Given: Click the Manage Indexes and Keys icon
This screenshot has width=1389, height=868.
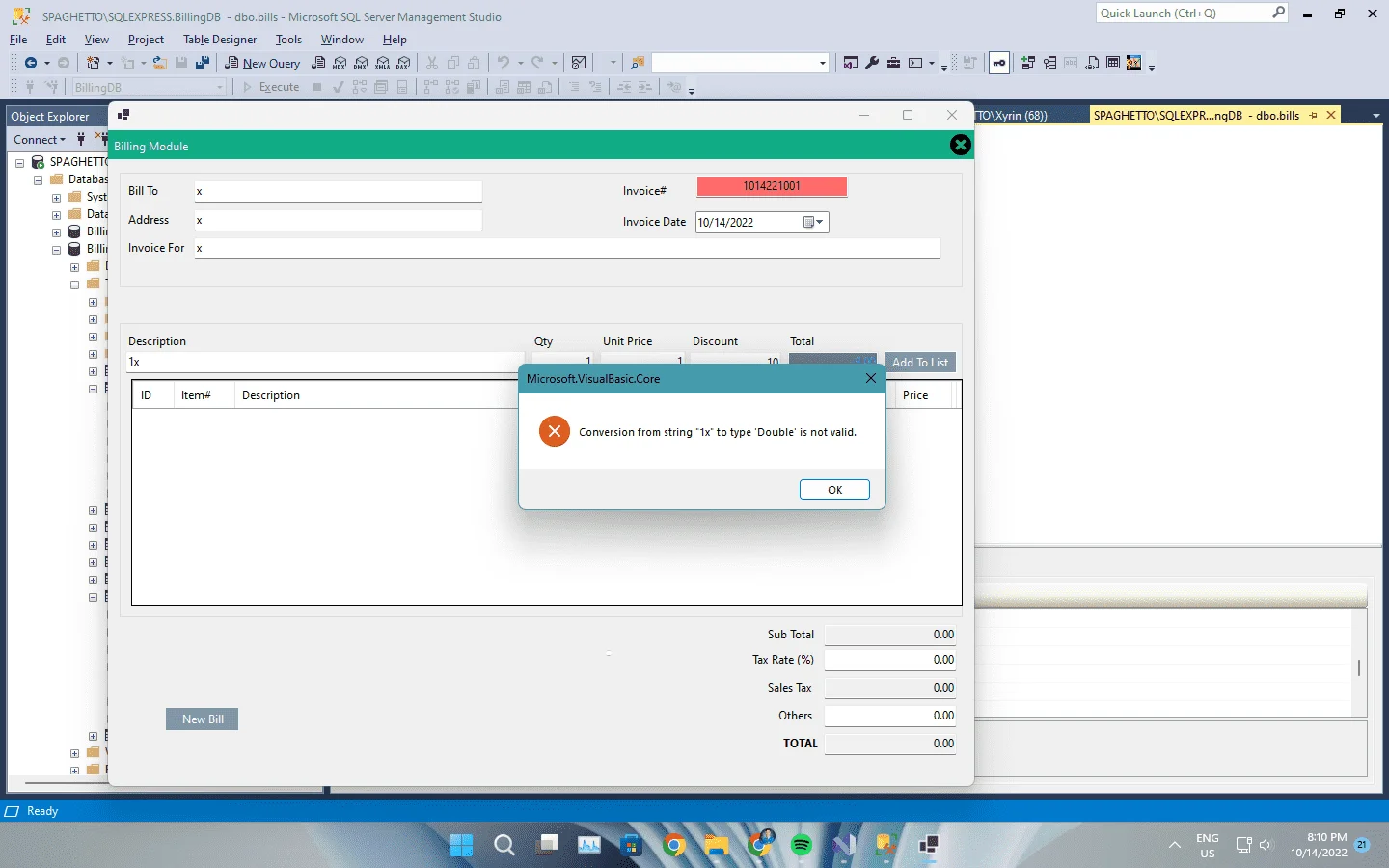Looking at the screenshot, I should [x=1049, y=63].
